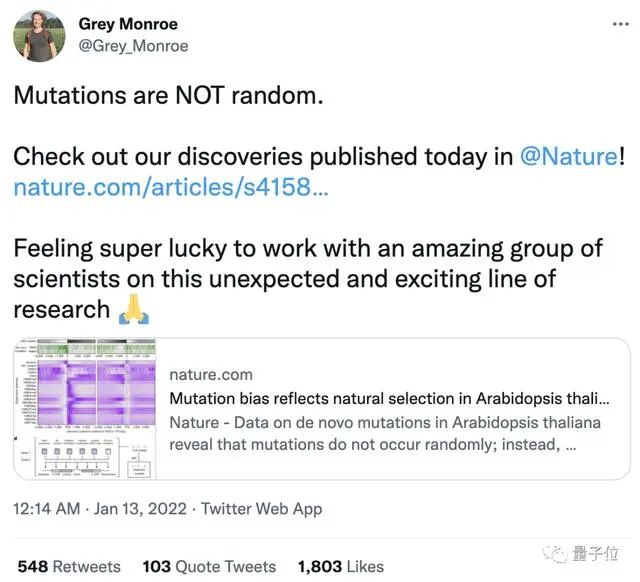Viewport: 640px width, 582px height.
Task: Click the praying hands emoji
Action: point(135,309)
